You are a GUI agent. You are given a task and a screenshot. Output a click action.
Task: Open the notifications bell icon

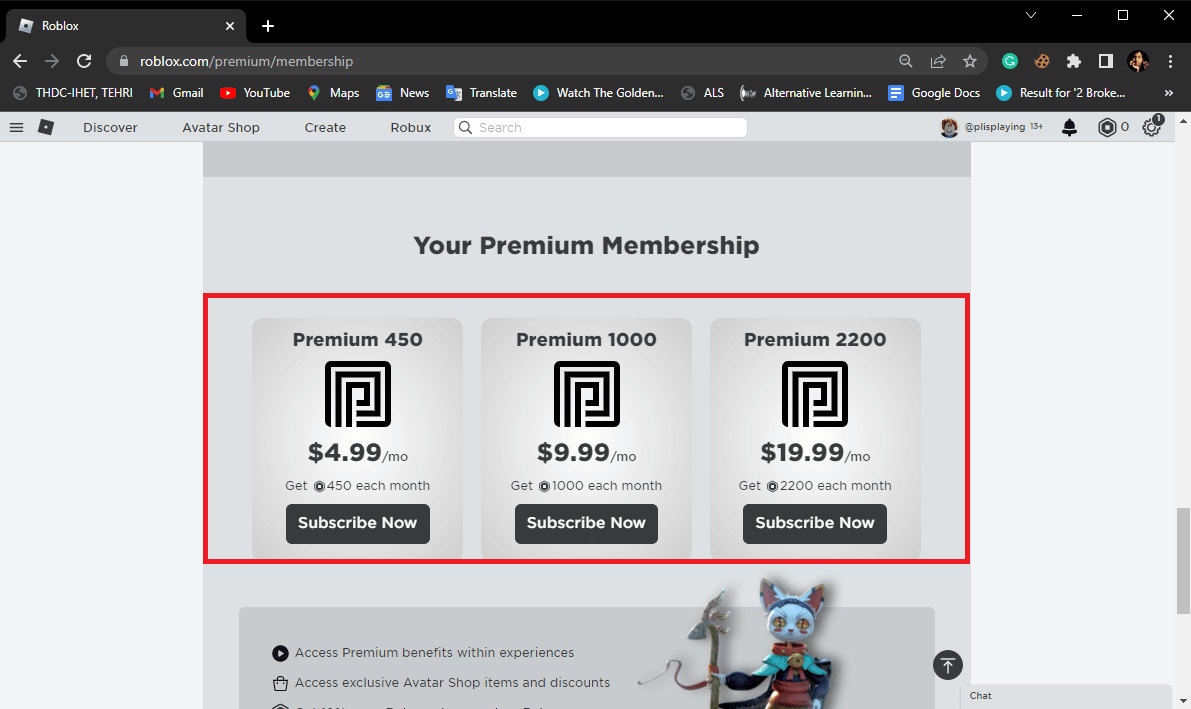click(1070, 127)
